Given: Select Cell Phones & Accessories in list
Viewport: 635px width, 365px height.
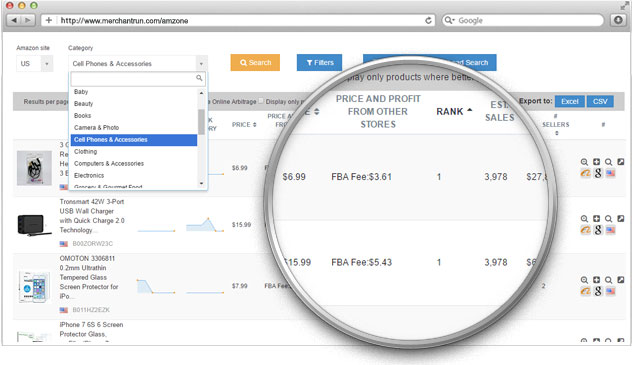Looking at the screenshot, I should pyautogui.click(x=134, y=140).
